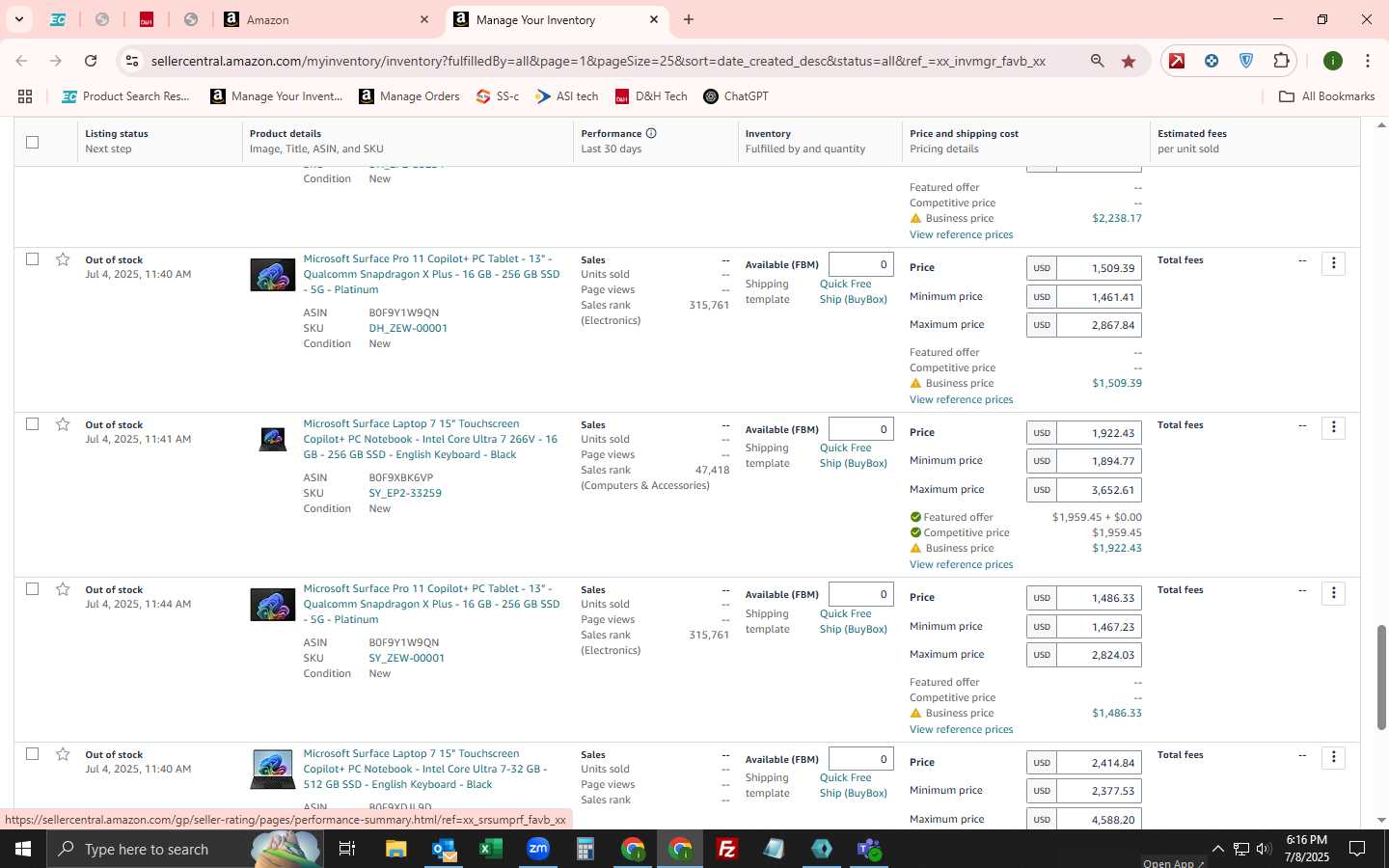Open the ASI tech bookmark
1389x868 pixels.
click(567, 96)
